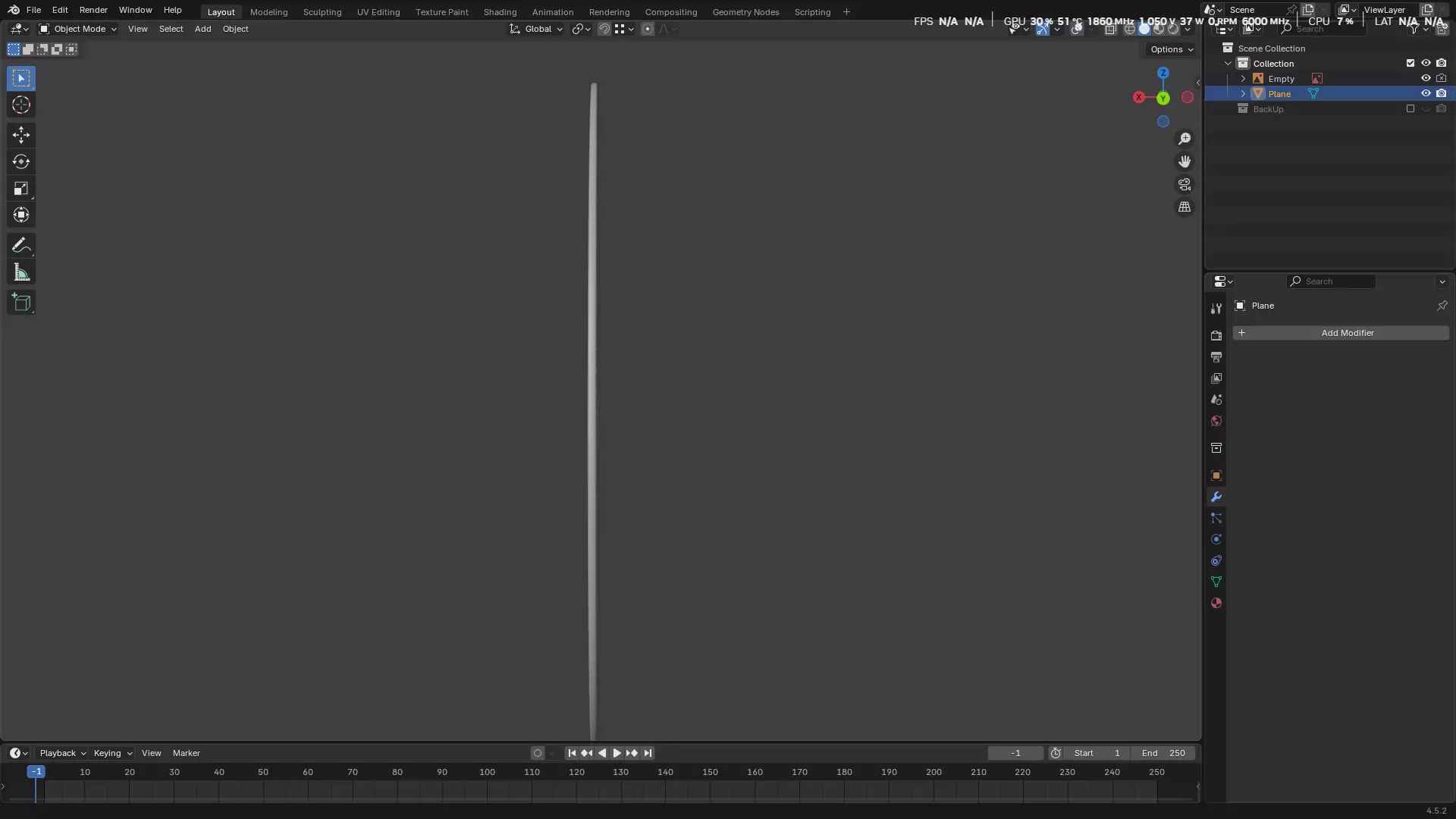This screenshot has width=1456, height=819.
Task: Toggle camera view in viewport
Action: [1185, 184]
